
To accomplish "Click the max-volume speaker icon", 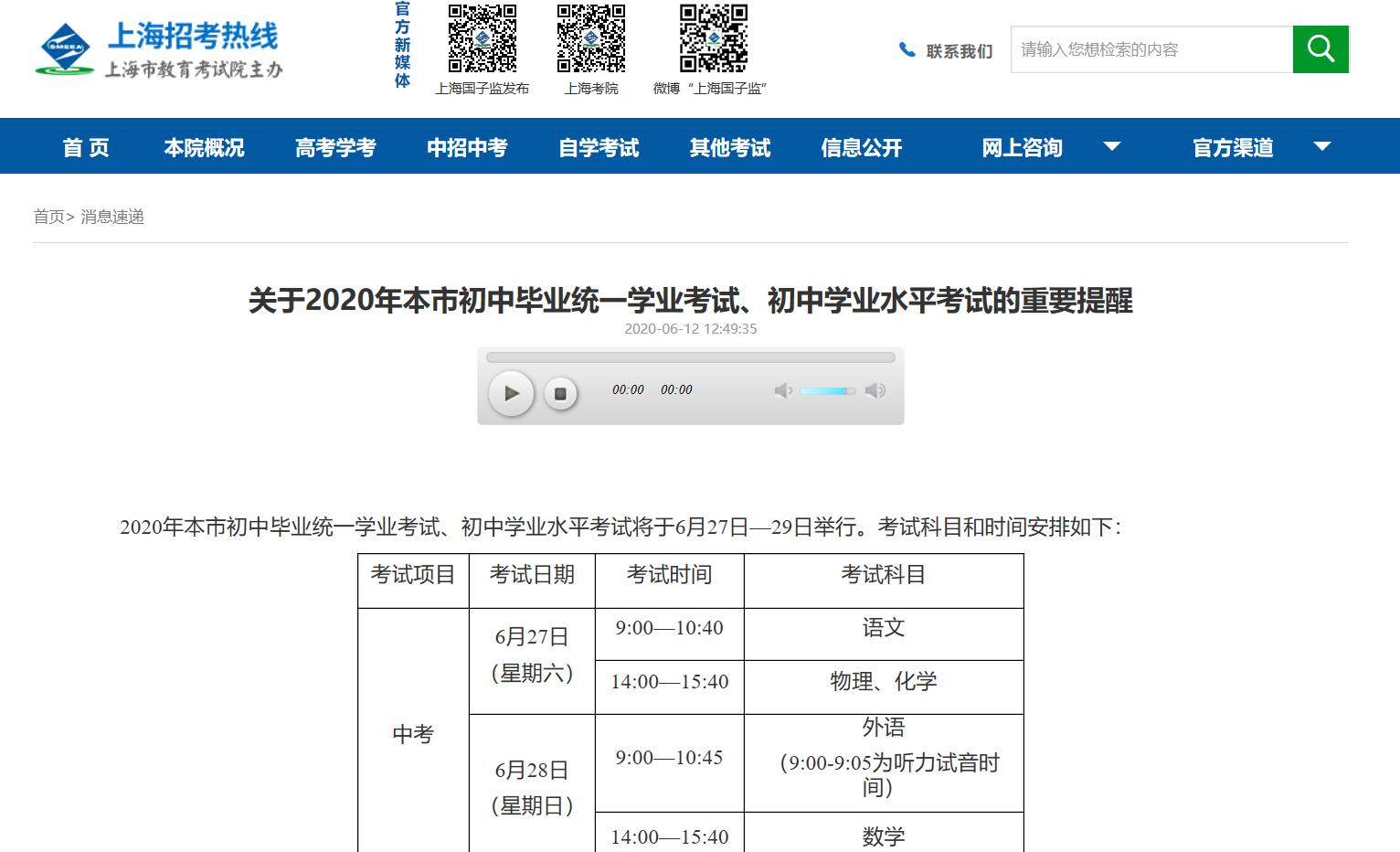I will click(x=875, y=391).
